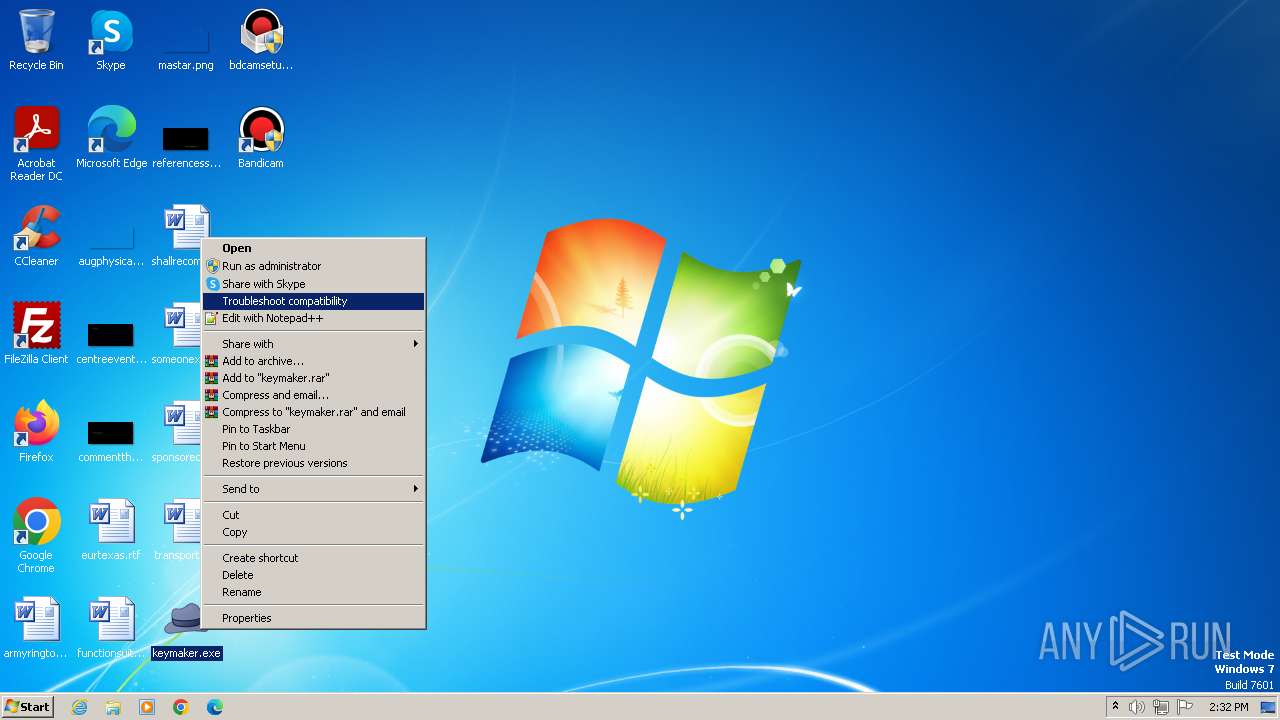Open the network tray icon

[1161, 707]
